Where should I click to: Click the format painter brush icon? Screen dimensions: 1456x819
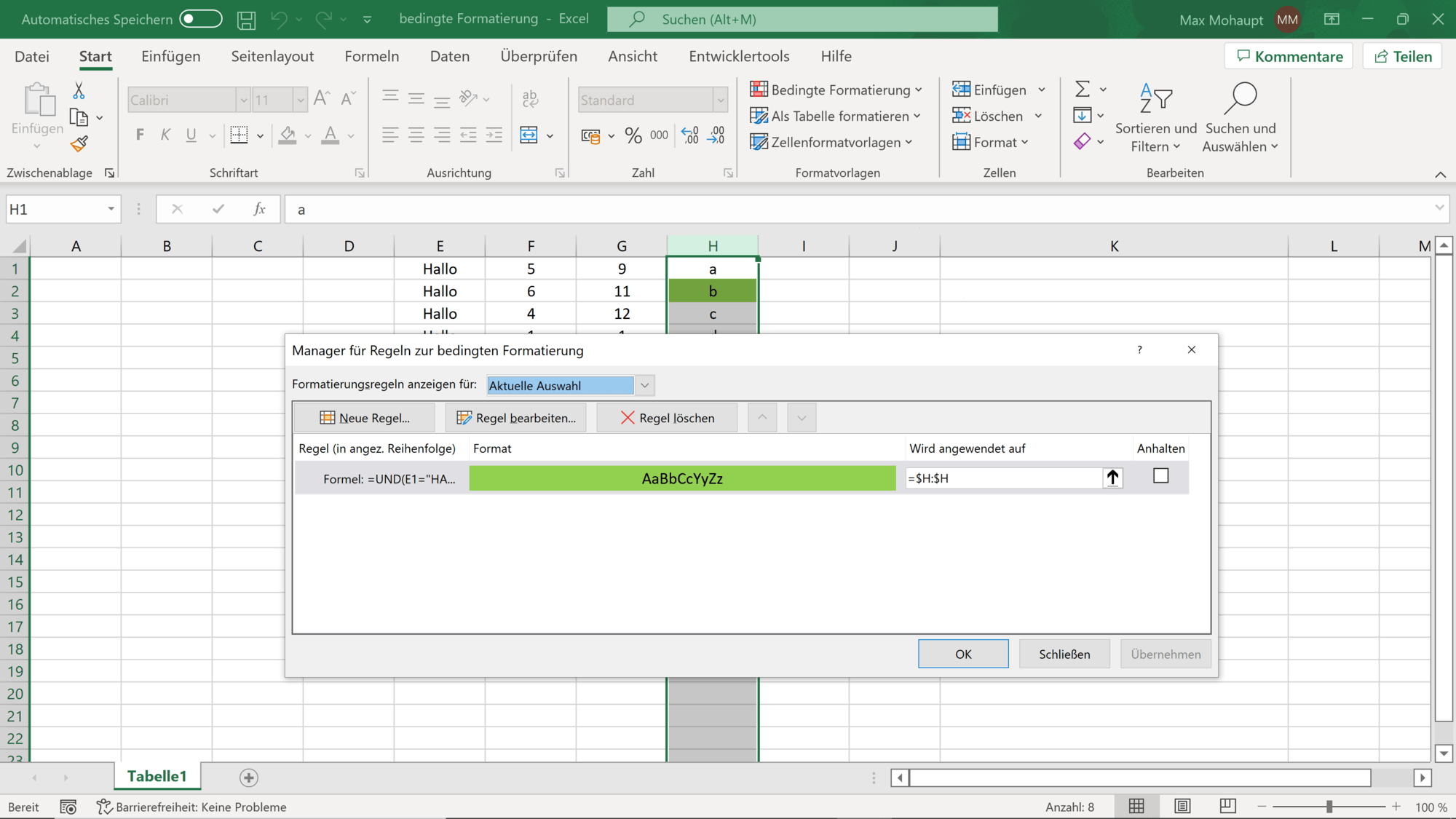(79, 144)
